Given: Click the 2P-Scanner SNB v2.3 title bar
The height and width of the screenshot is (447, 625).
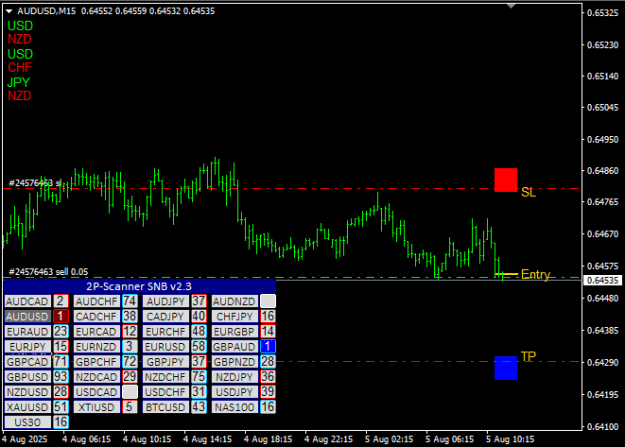Looking at the screenshot, I should 139,286.
